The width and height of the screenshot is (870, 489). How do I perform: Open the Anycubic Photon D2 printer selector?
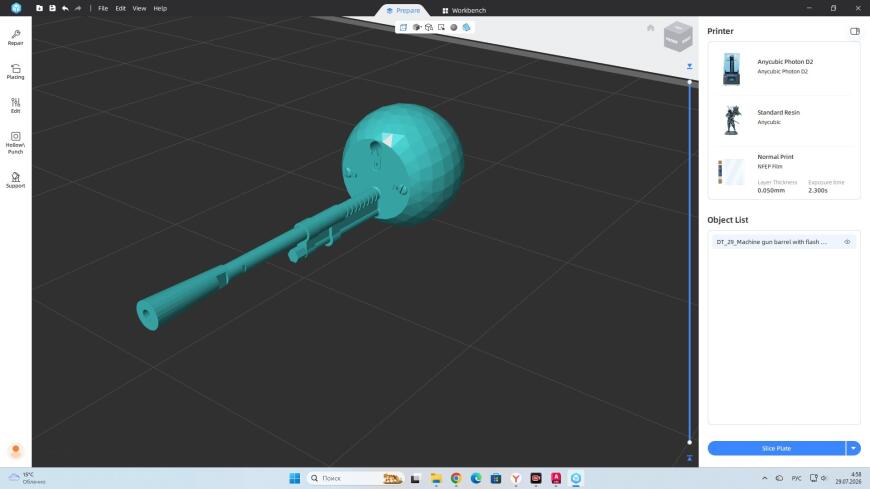pos(784,68)
